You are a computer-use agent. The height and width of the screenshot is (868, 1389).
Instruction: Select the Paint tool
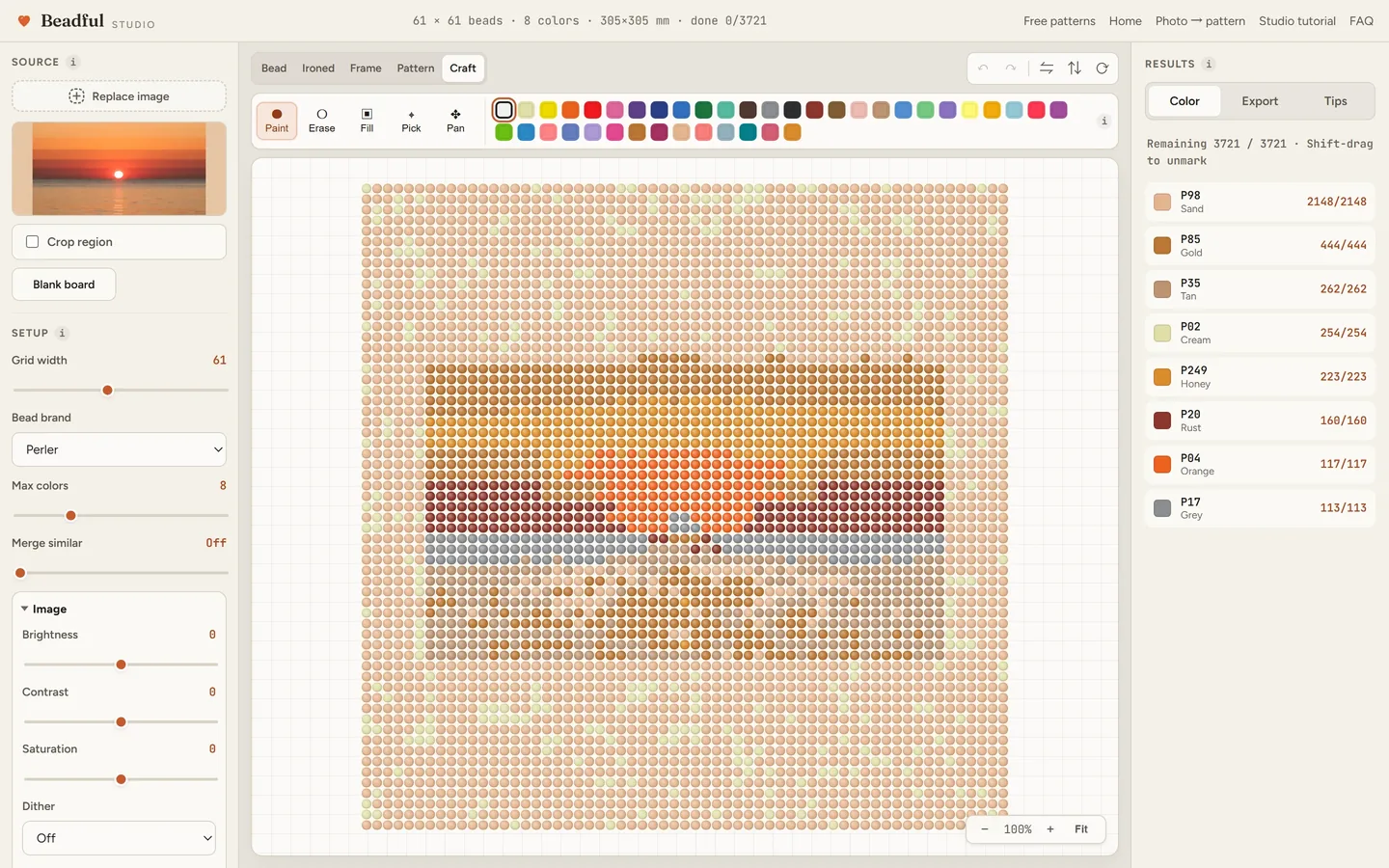click(277, 121)
